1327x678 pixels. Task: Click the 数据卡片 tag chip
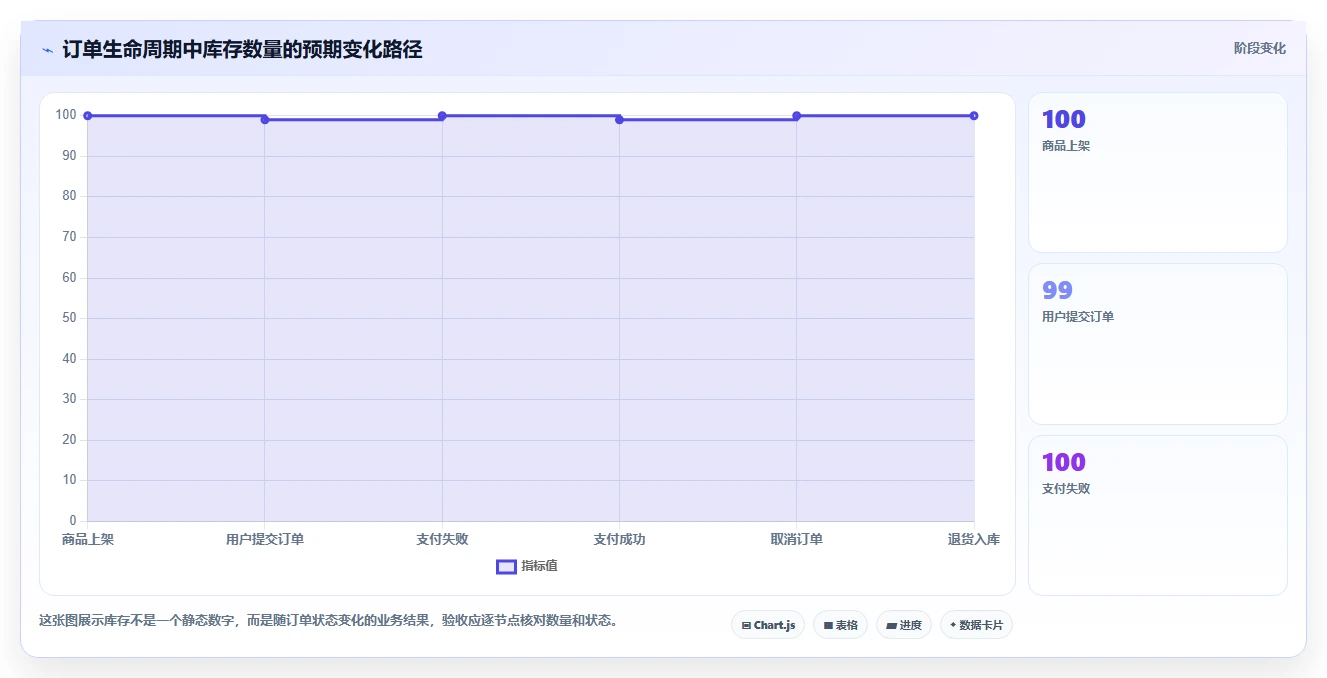[976, 625]
